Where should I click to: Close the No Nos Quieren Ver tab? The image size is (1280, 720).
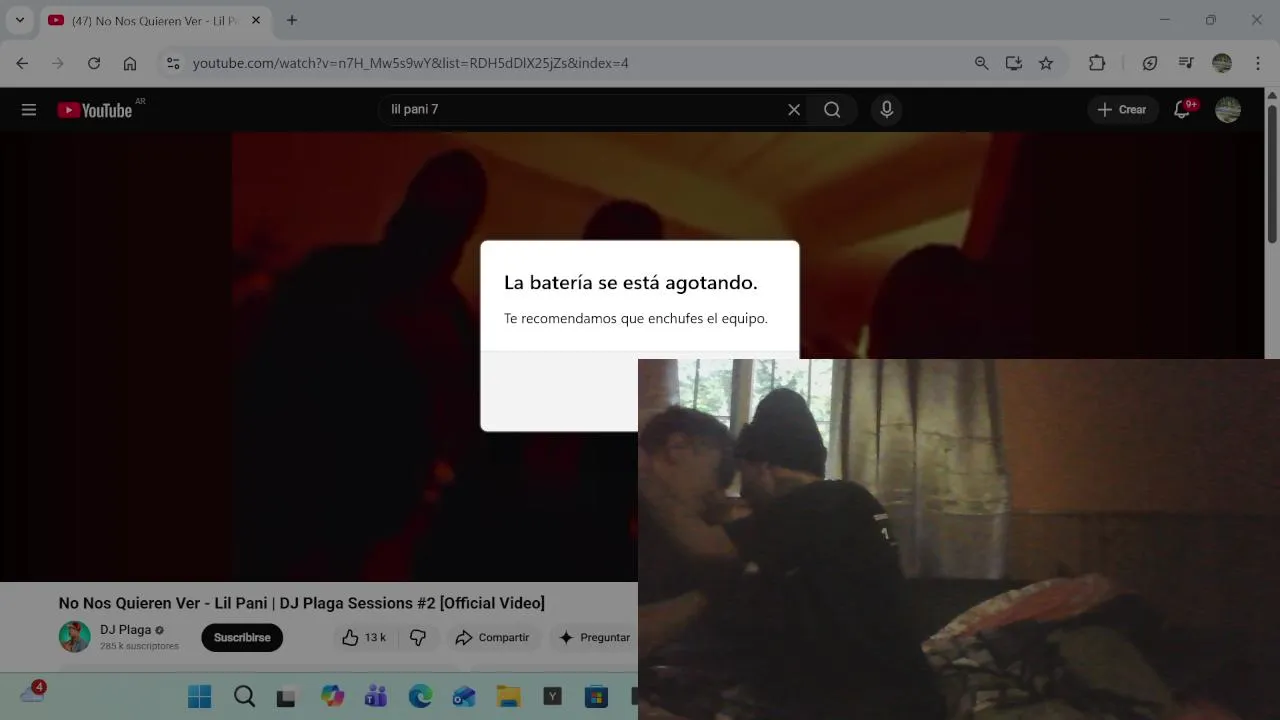256,20
